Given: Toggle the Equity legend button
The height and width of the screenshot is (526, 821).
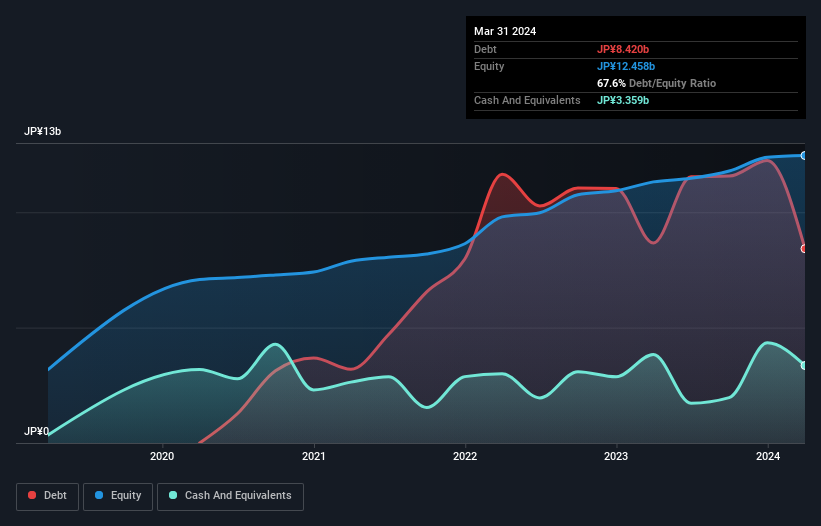Looking at the screenshot, I should tap(118, 496).
